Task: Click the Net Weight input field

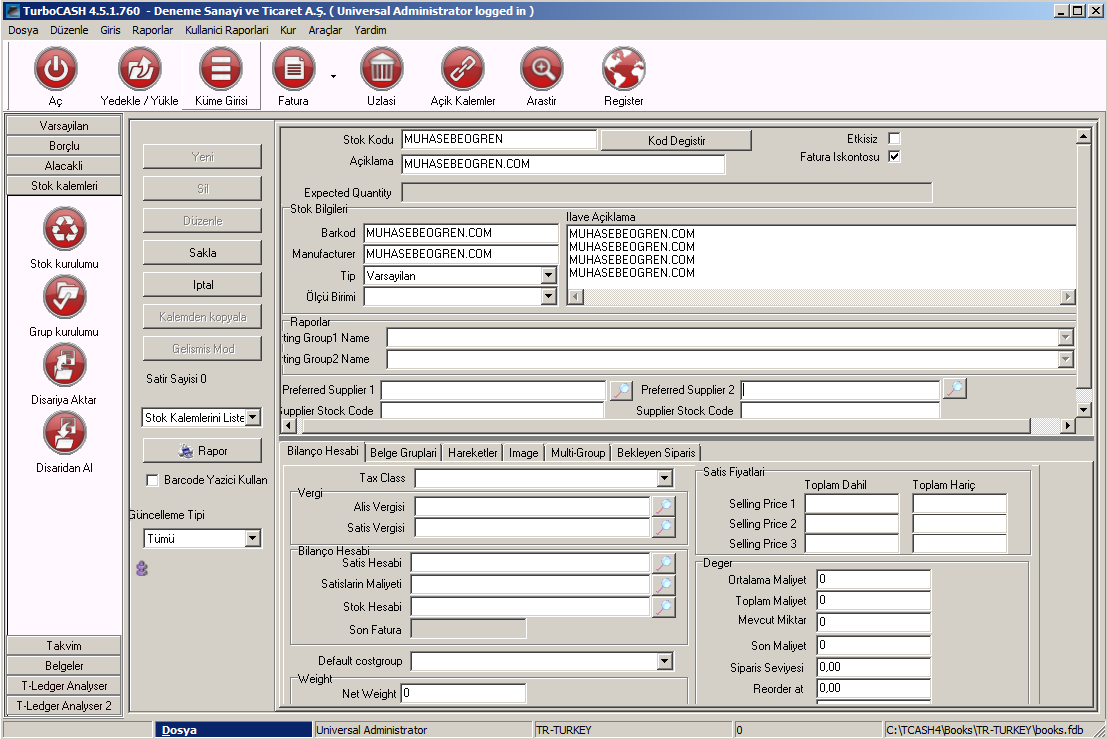Action: tap(464, 693)
